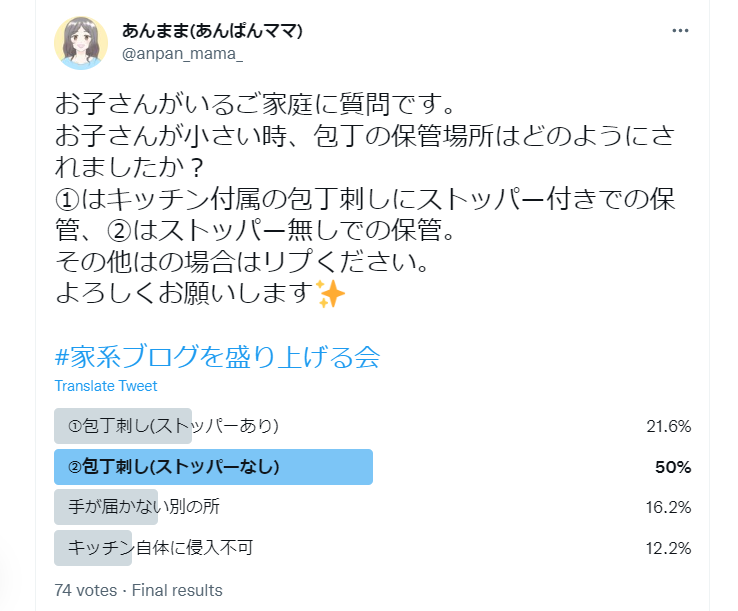Viewport: 738px width, 611px height.
Task: Click the 74 votes count text
Action: tap(86, 590)
